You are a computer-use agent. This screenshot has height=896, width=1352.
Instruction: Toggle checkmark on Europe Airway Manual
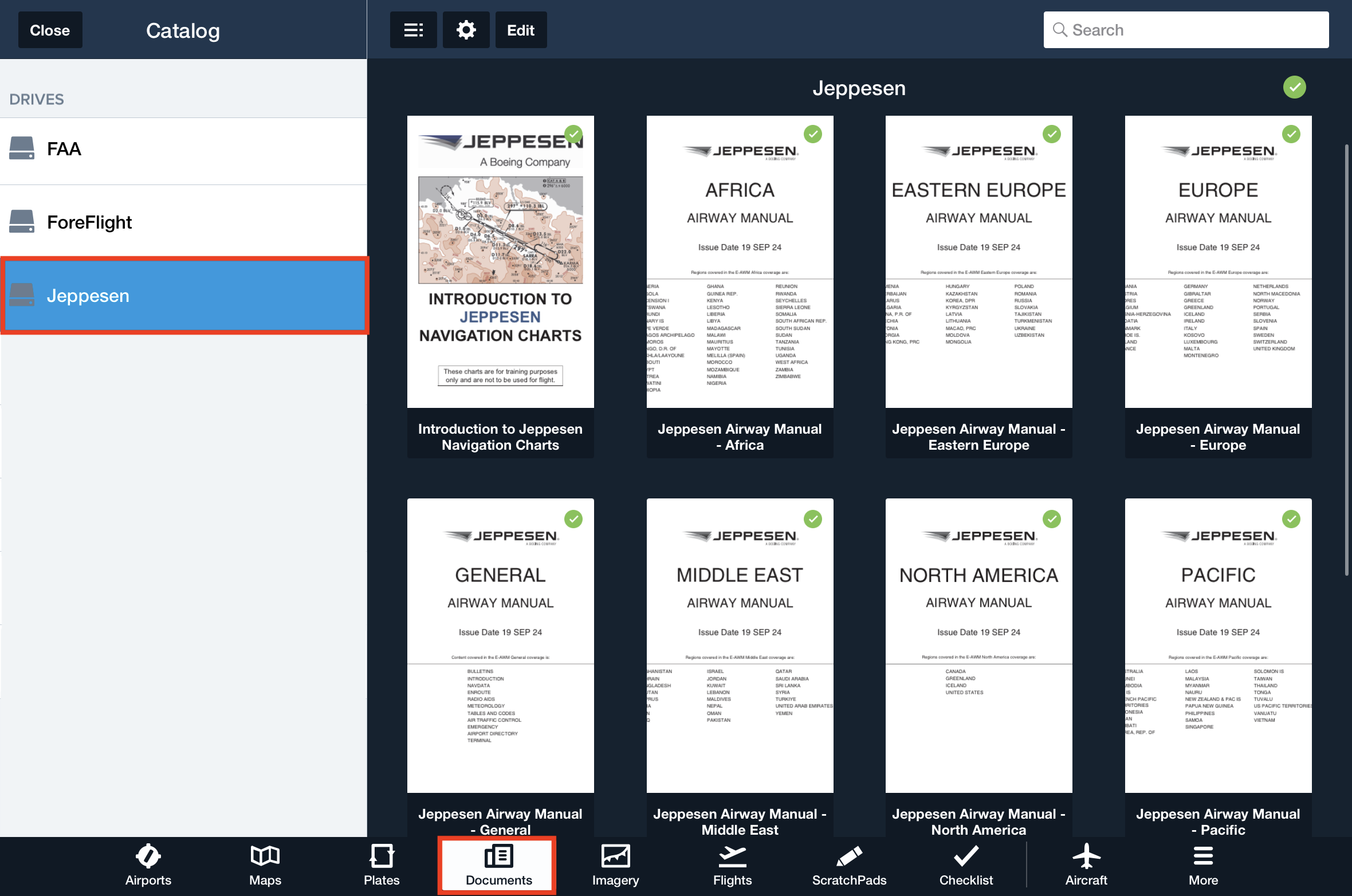coord(1291,134)
